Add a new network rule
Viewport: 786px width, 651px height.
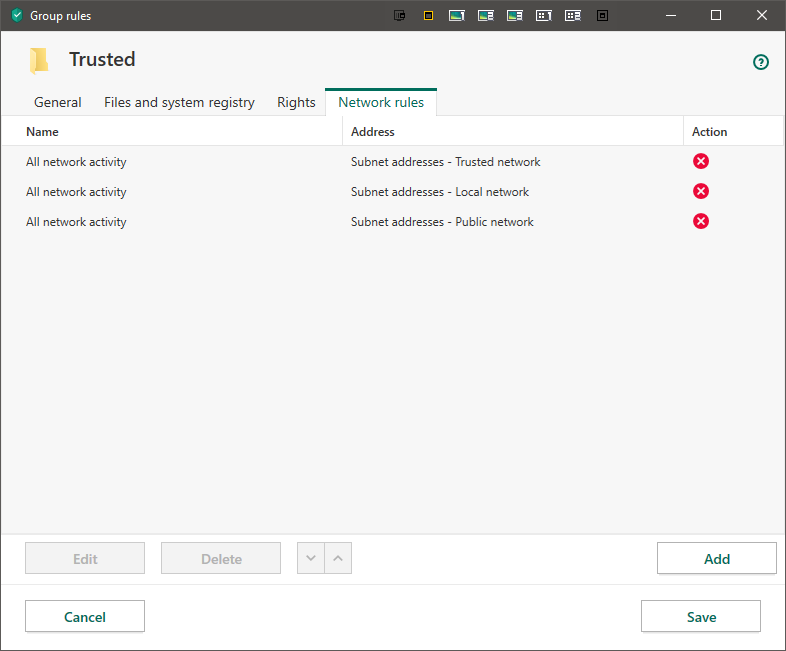click(717, 558)
